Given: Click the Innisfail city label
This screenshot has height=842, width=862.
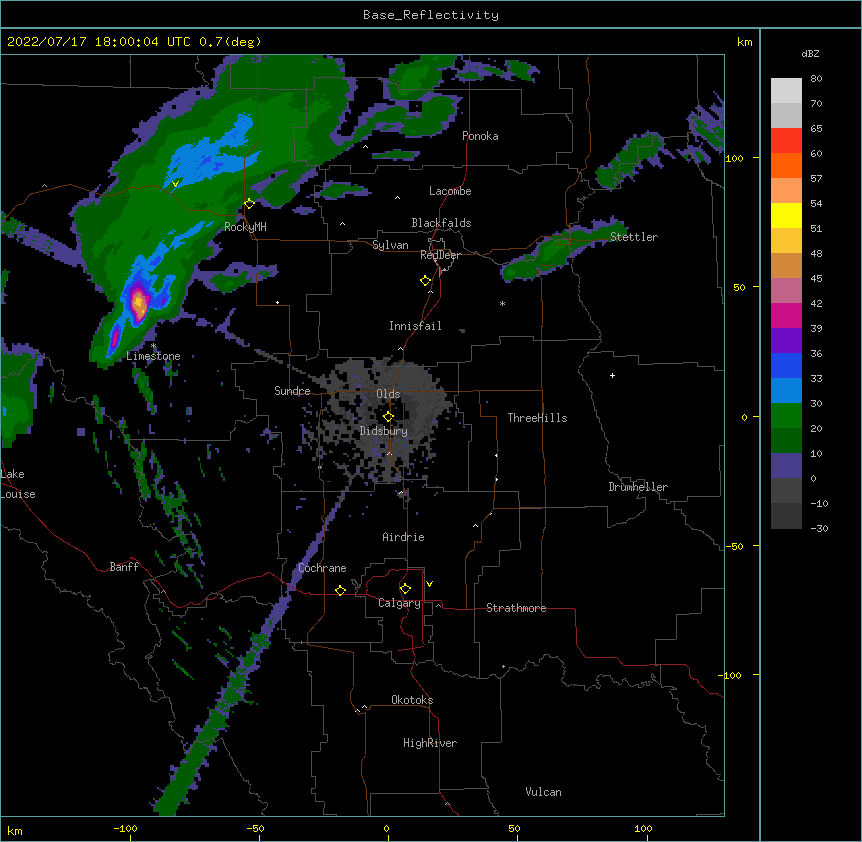Looking at the screenshot, I should point(415,326).
